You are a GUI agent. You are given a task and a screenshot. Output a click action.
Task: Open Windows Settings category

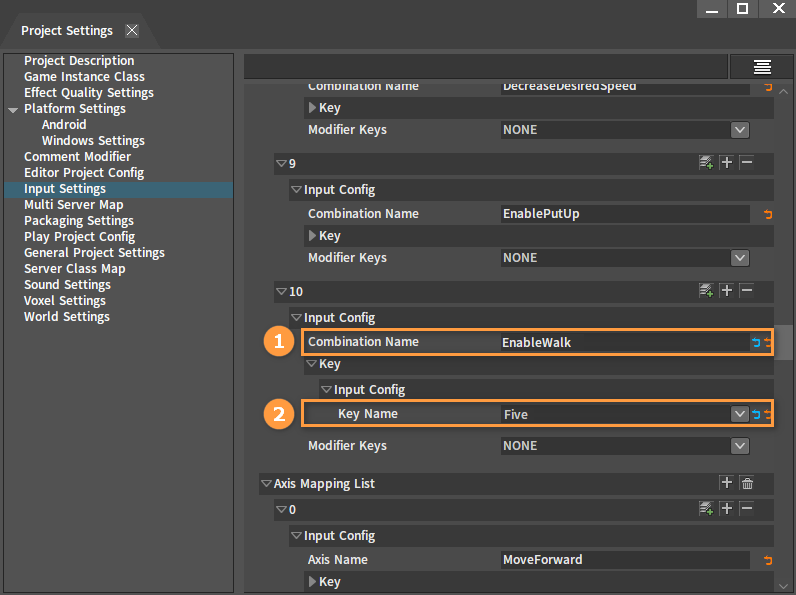click(x=93, y=141)
